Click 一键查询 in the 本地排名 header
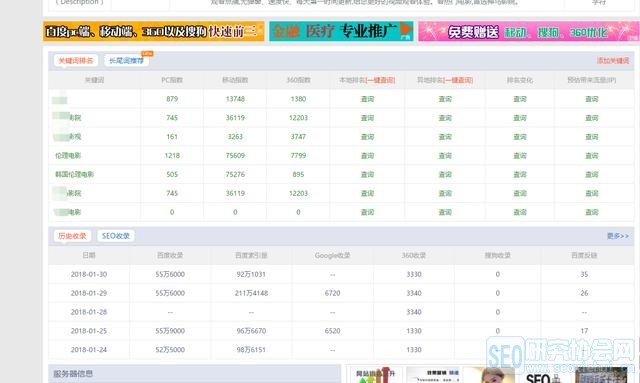The height and width of the screenshot is (383, 640). click(x=380, y=80)
